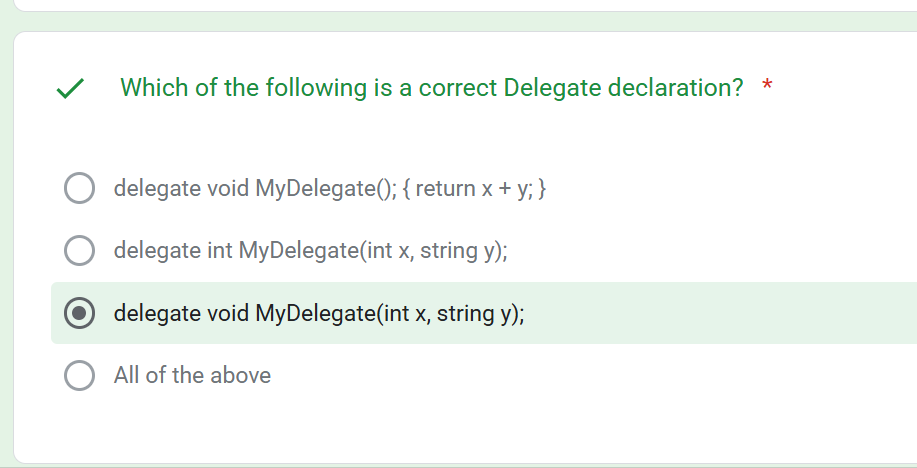Select the radio button for 'return x + y' option

pos(80,188)
